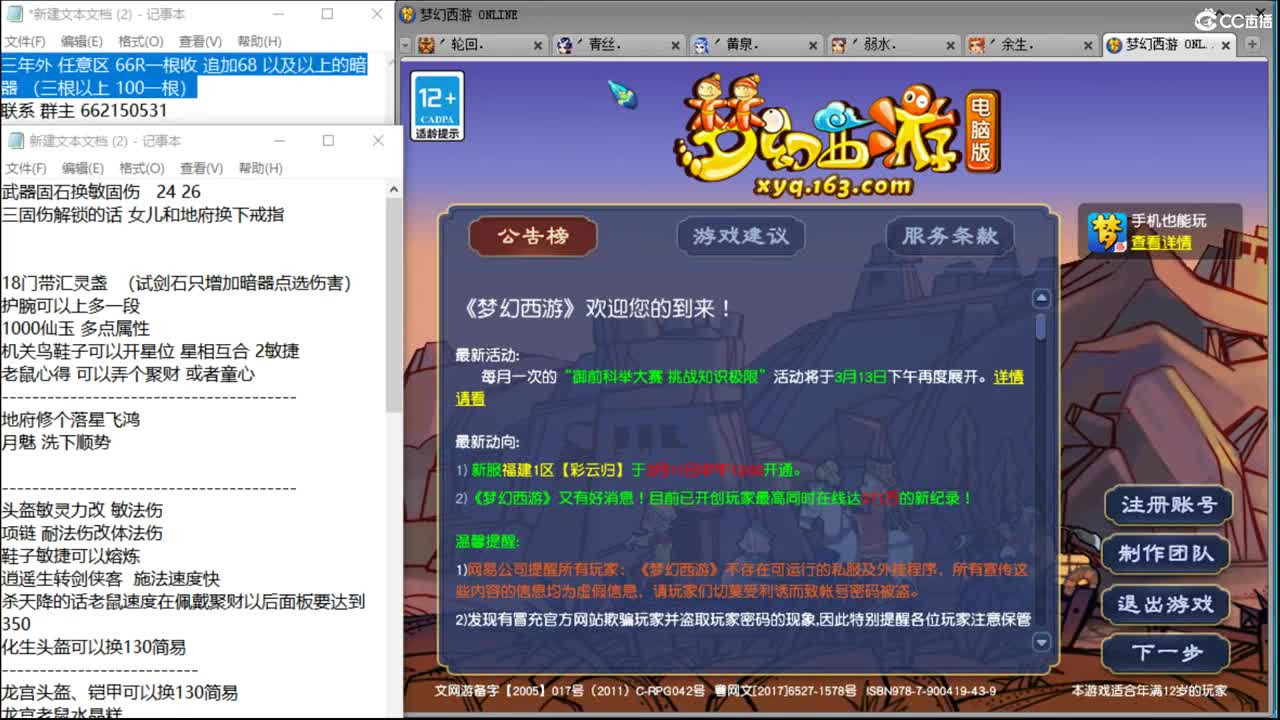The width and height of the screenshot is (1280, 720).
Task: Click the 轮回 tab character avatar
Action: (x=426, y=45)
